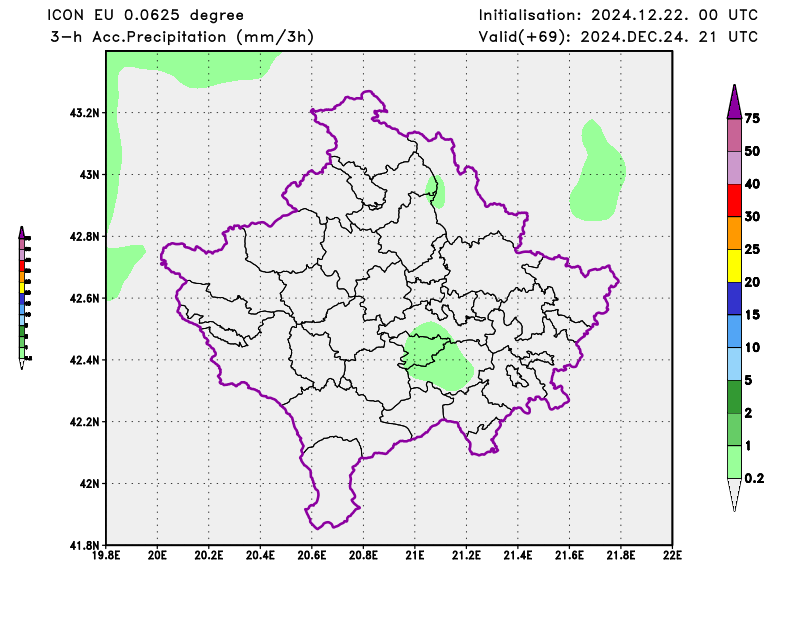Screen dimensions: 800x618
Task: Click the '42N' latitude label
Action: click(90, 483)
